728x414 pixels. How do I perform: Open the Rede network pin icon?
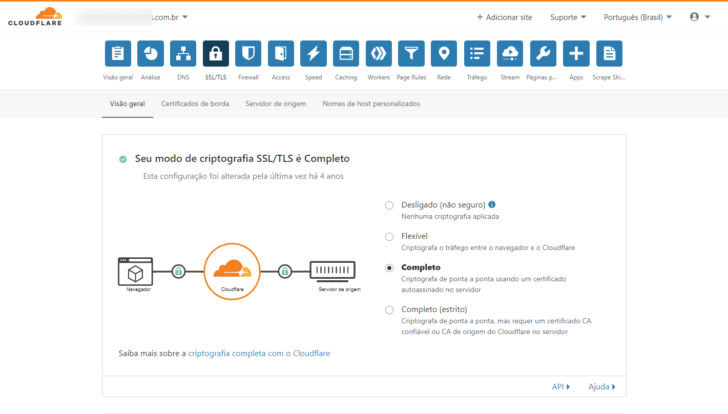[x=444, y=54]
